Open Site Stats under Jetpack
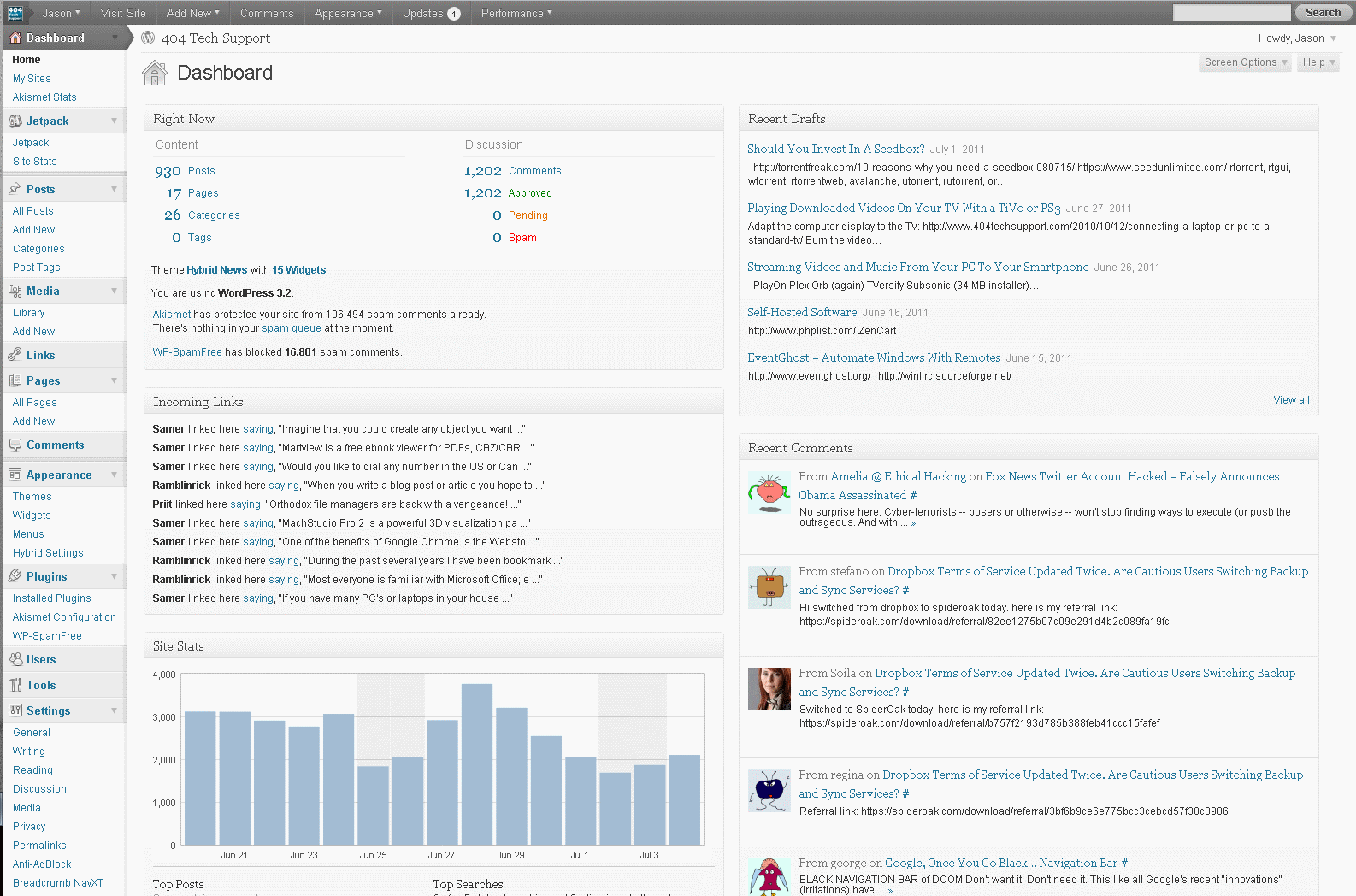 tap(35, 162)
